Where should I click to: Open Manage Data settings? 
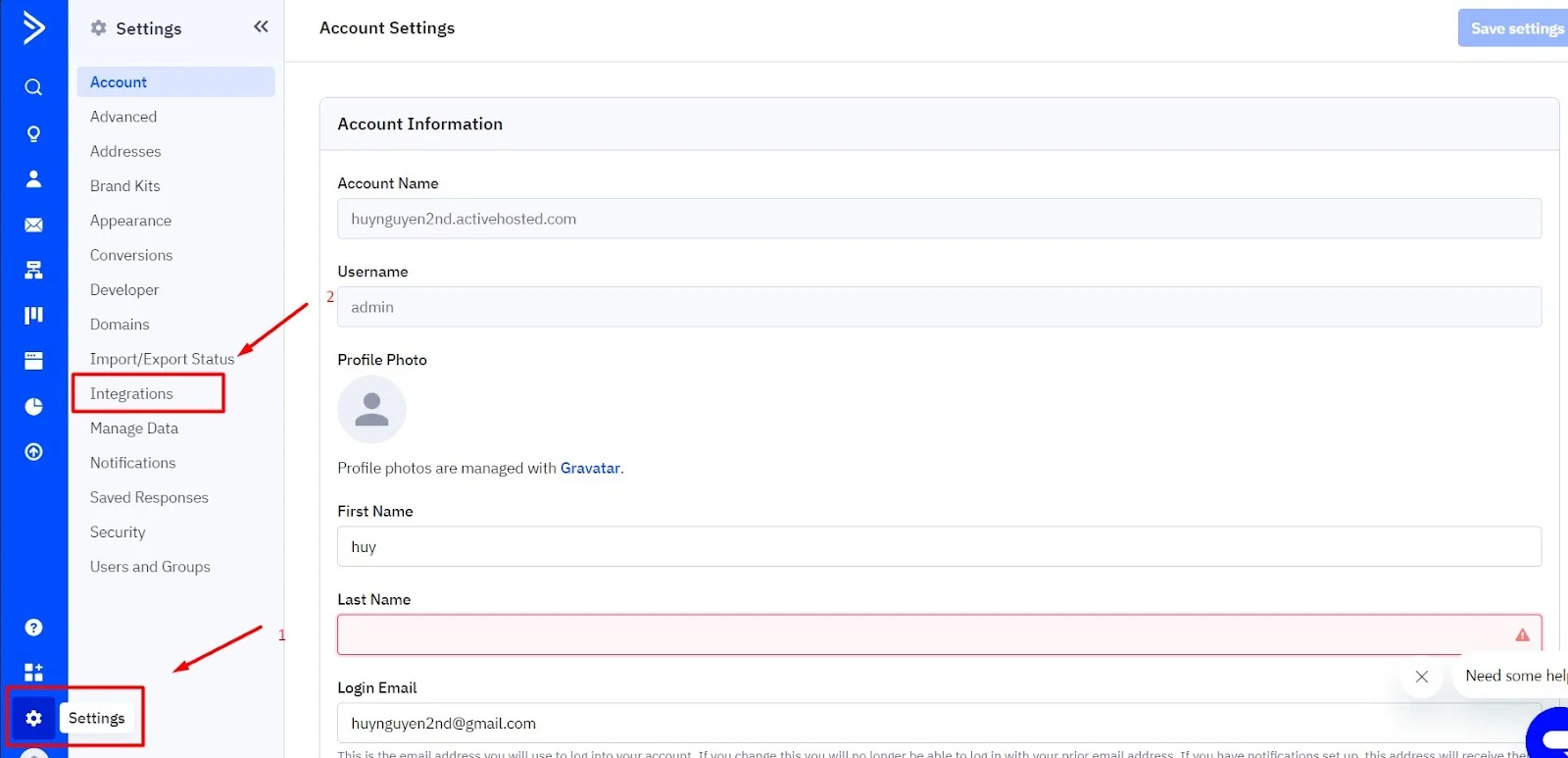coord(134,429)
